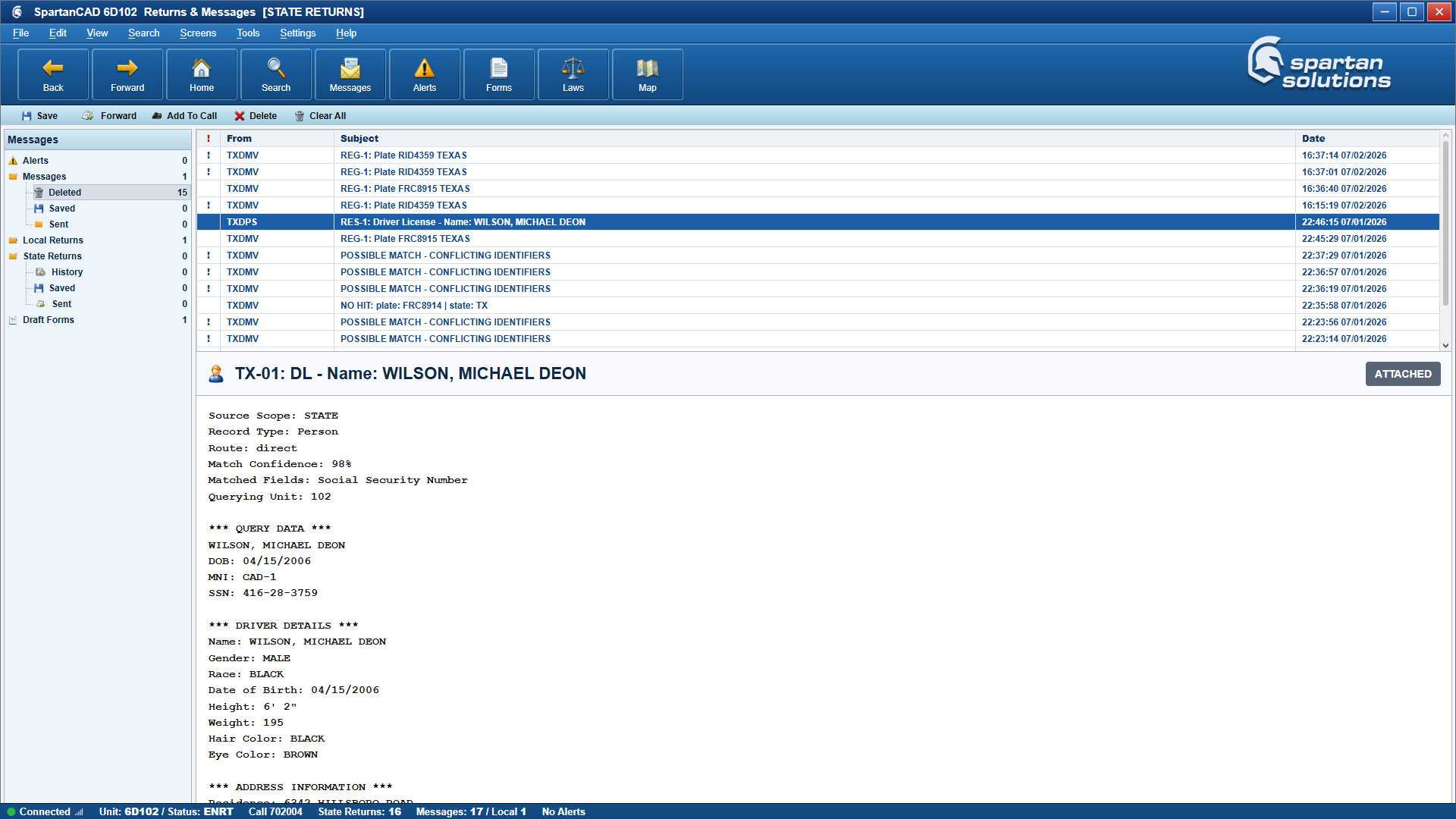Select message dated 16:37:14 07/02/2026

[x=818, y=155]
